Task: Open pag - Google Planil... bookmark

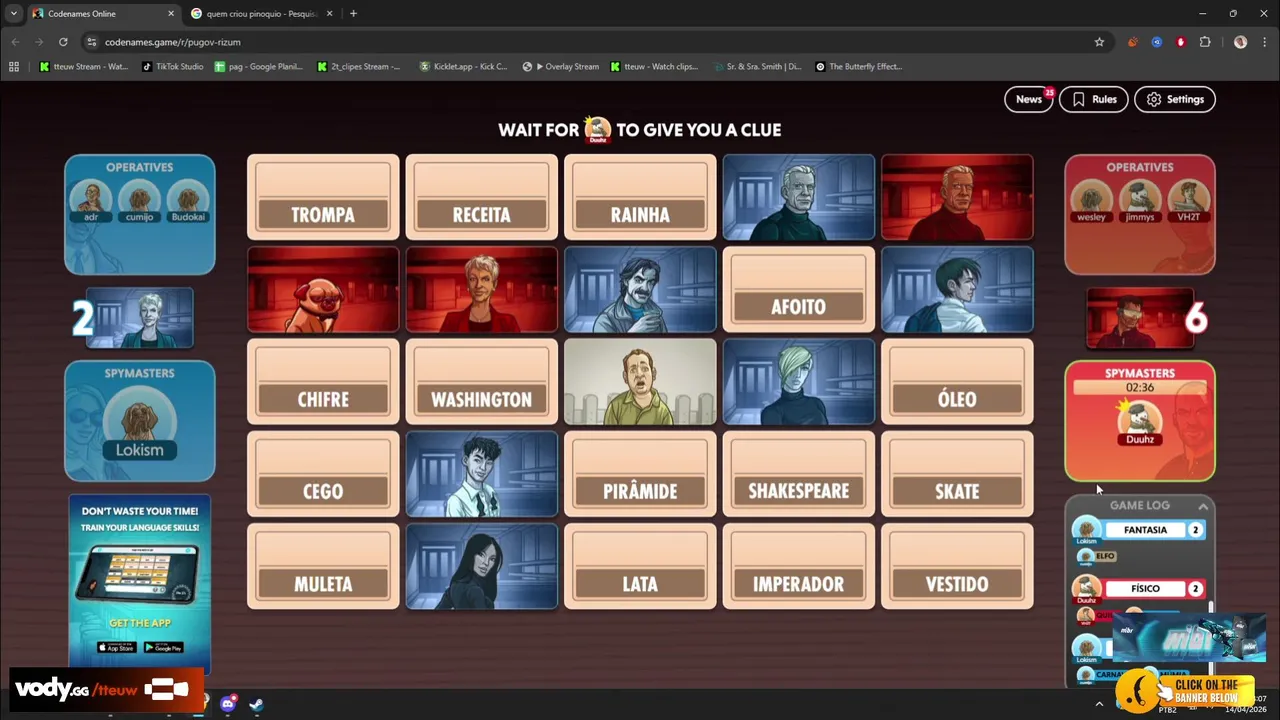Action: (x=258, y=67)
